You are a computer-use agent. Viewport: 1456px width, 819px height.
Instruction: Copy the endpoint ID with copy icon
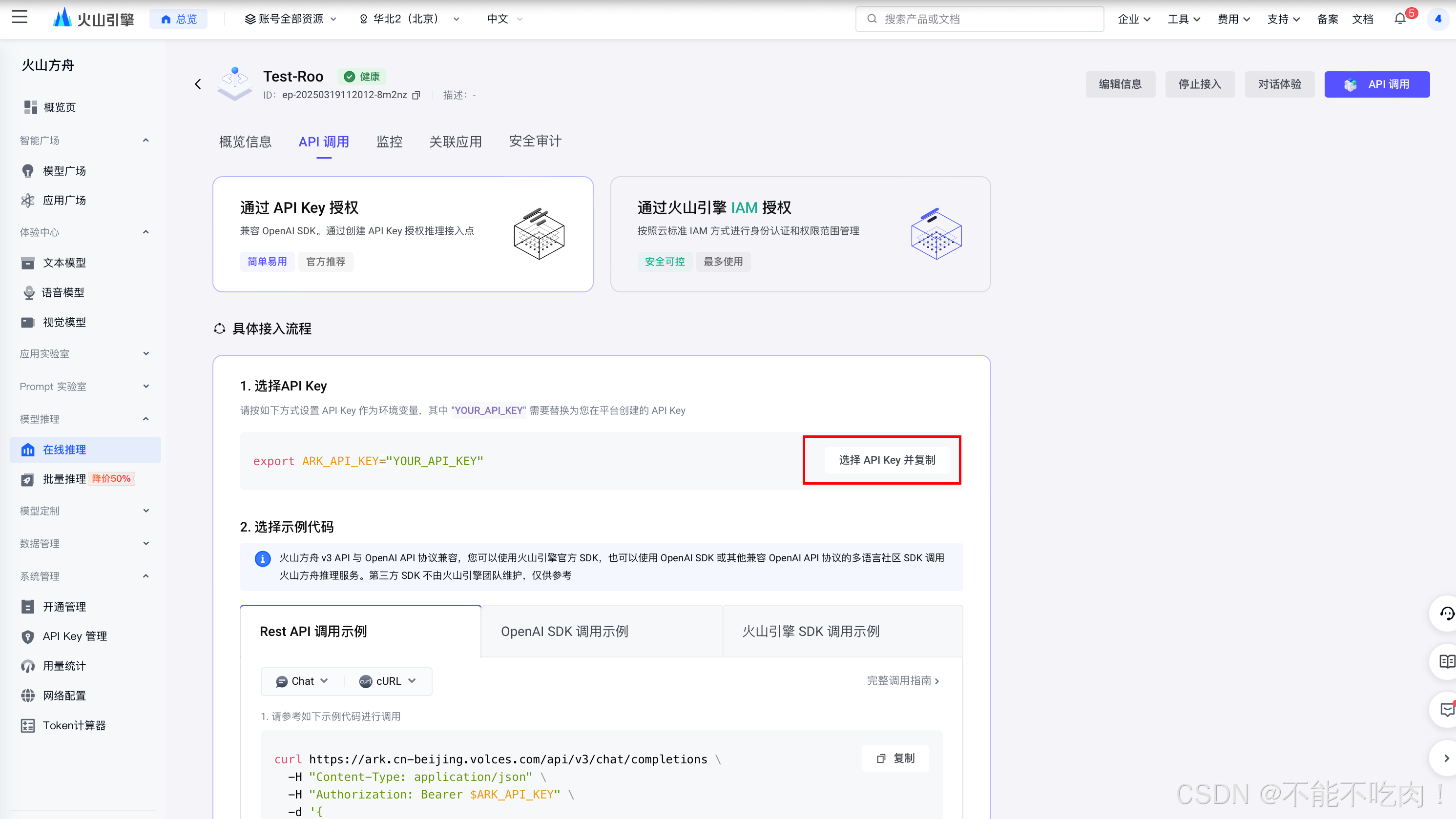416,95
